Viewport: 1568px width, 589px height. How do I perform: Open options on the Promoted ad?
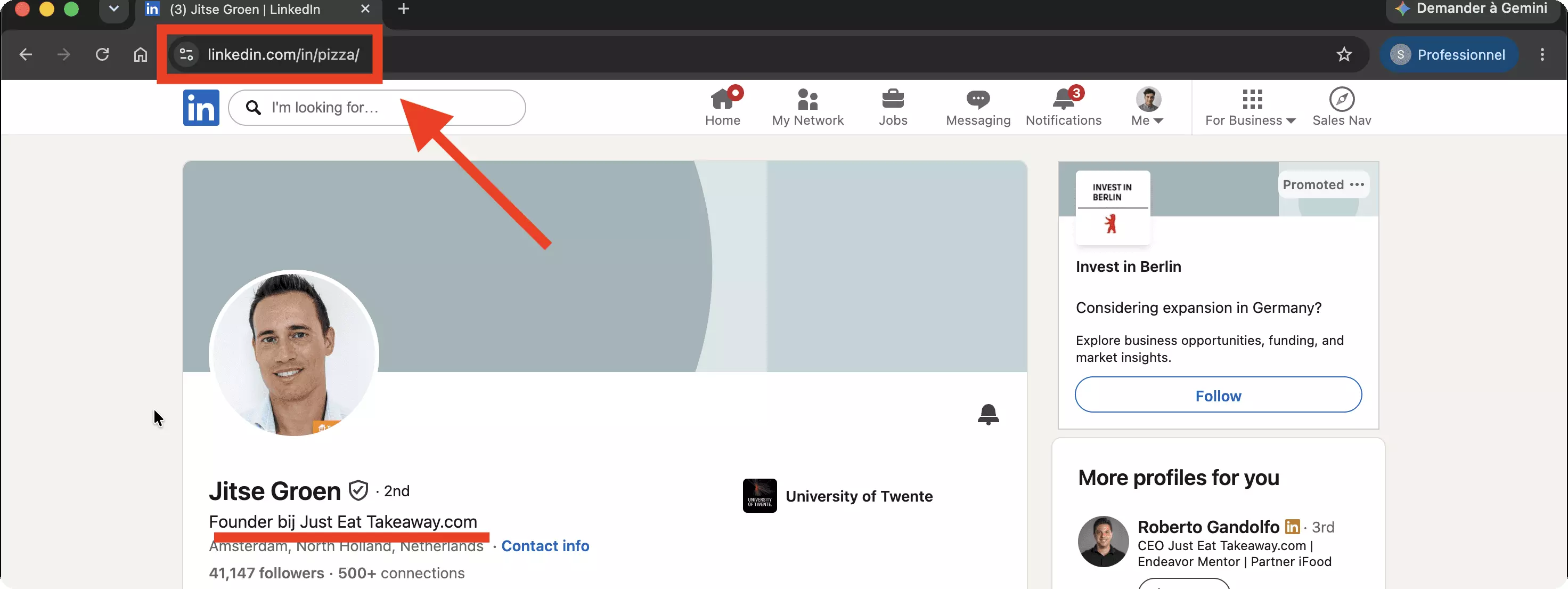click(1357, 184)
